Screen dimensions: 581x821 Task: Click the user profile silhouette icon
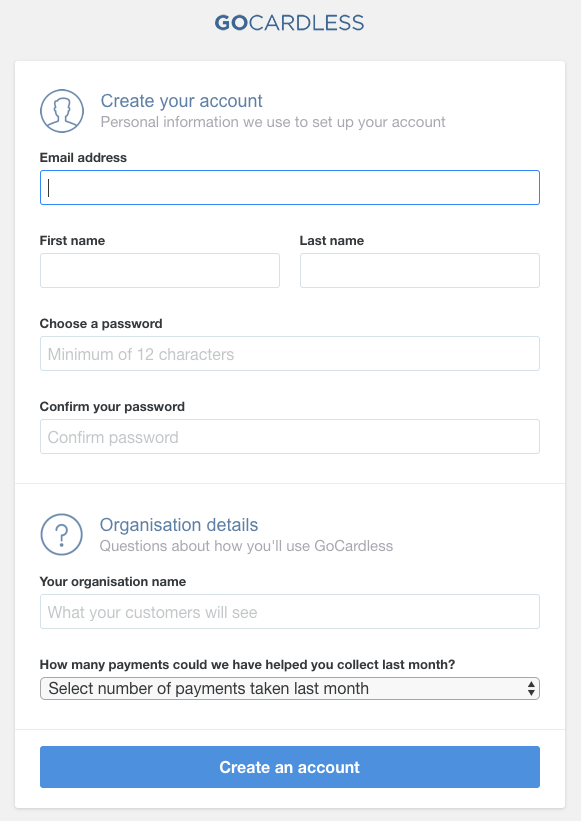62,110
